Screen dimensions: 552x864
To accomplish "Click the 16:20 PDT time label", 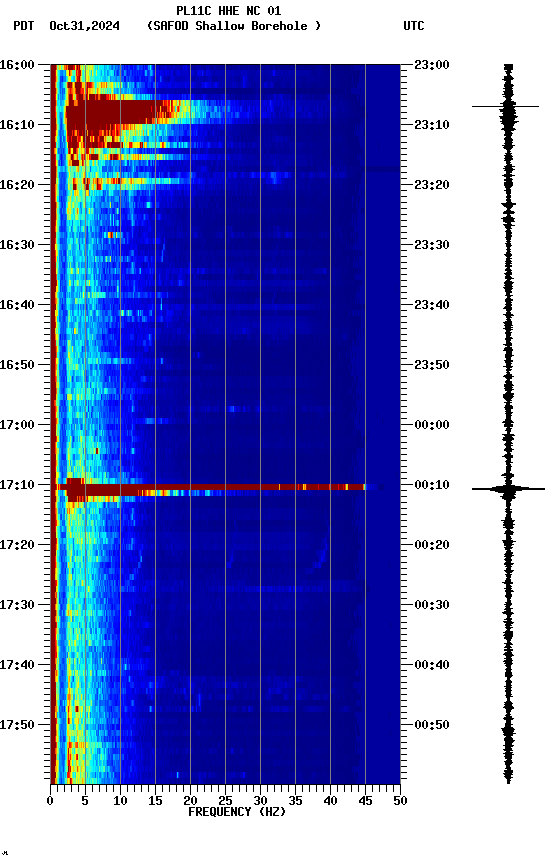I will point(17,185).
